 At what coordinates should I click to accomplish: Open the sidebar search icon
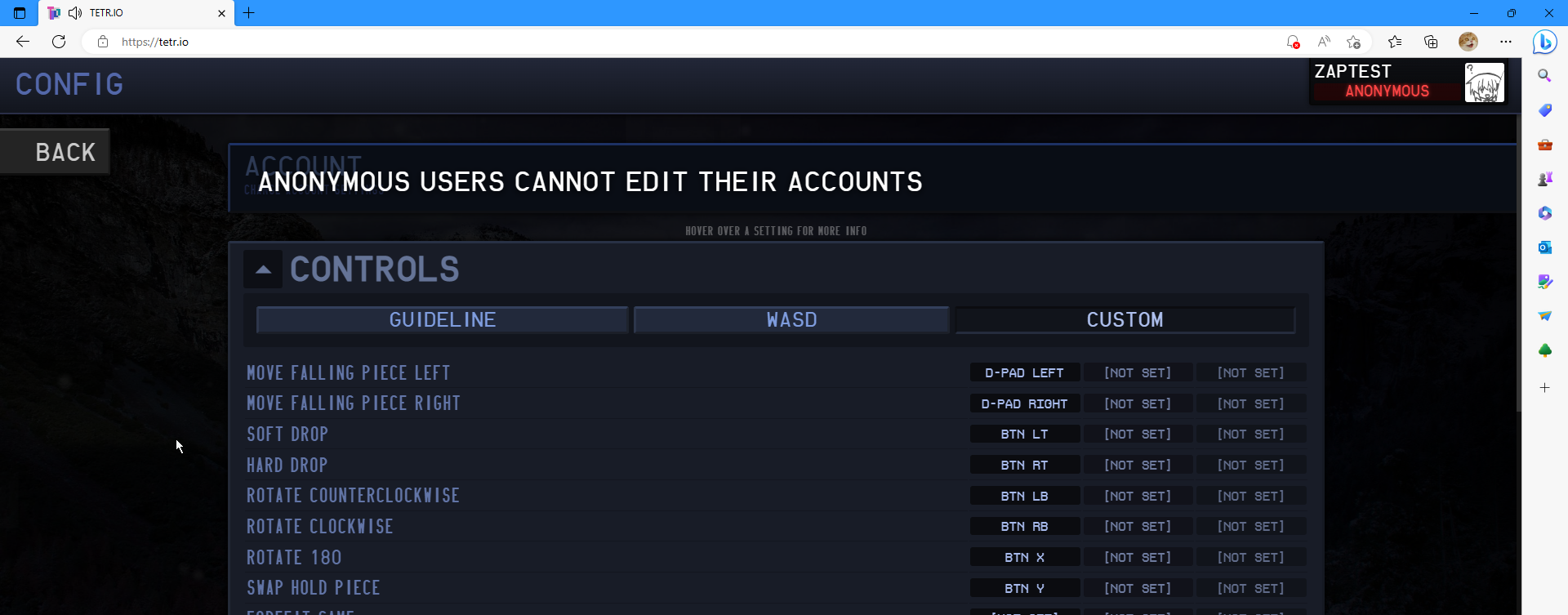[x=1544, y=75]
